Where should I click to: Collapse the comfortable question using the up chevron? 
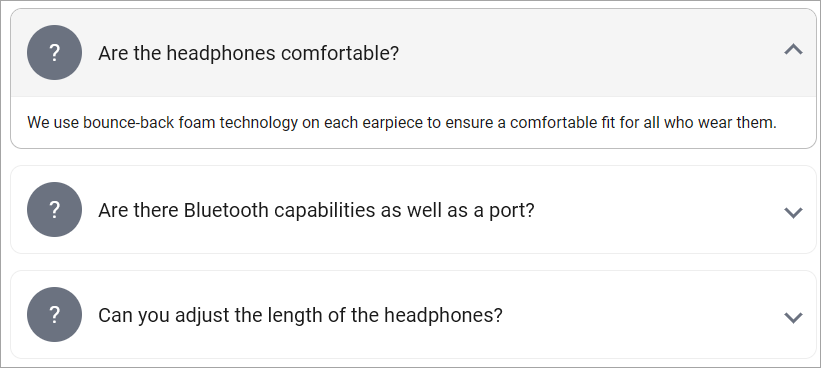tap(793, 51)
